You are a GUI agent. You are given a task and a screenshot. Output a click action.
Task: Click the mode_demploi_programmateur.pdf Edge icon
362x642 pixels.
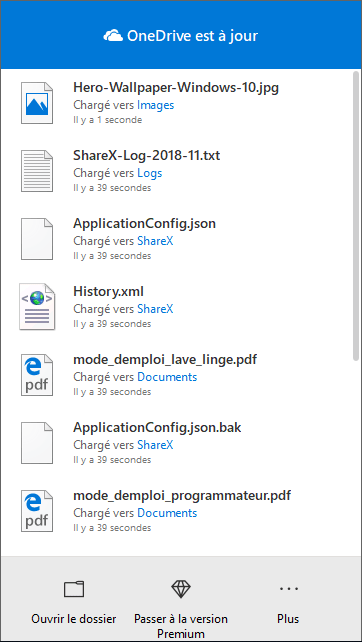click(37, 511)
